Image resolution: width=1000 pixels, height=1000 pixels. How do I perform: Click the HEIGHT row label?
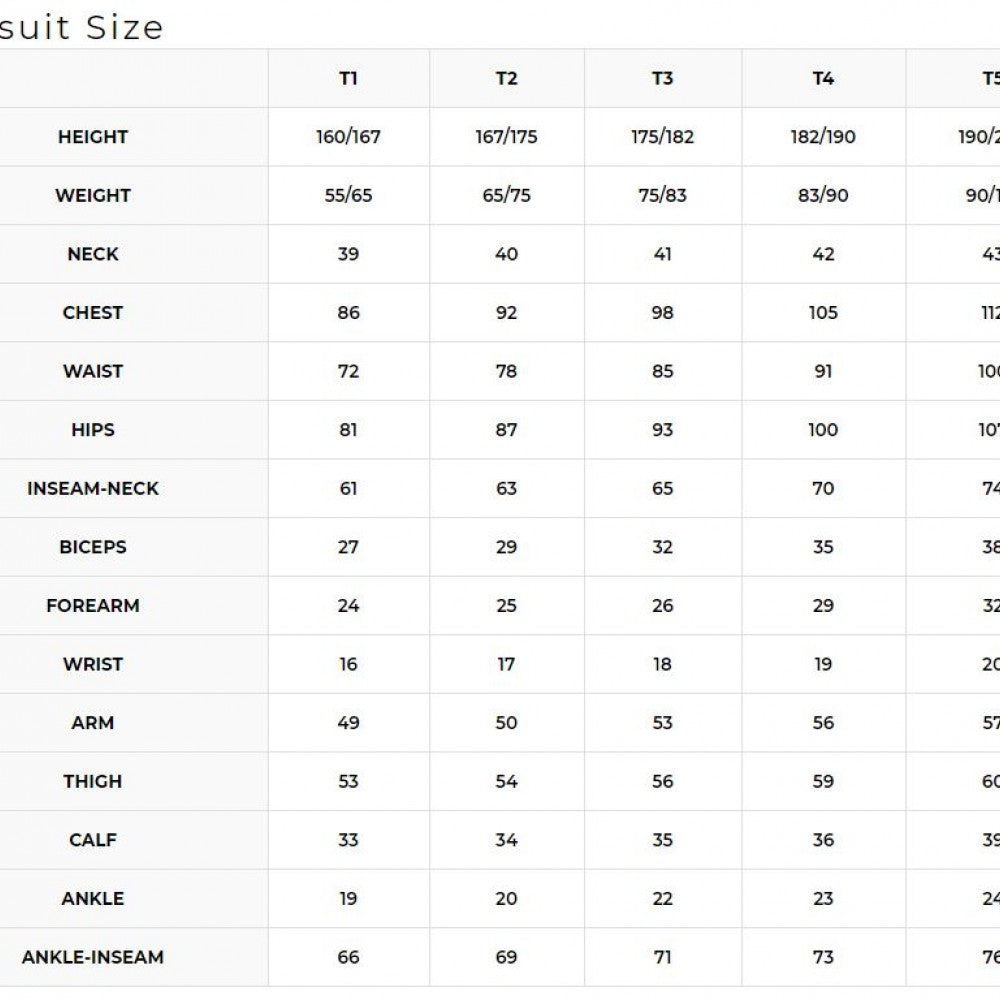[x=93, y=137]
